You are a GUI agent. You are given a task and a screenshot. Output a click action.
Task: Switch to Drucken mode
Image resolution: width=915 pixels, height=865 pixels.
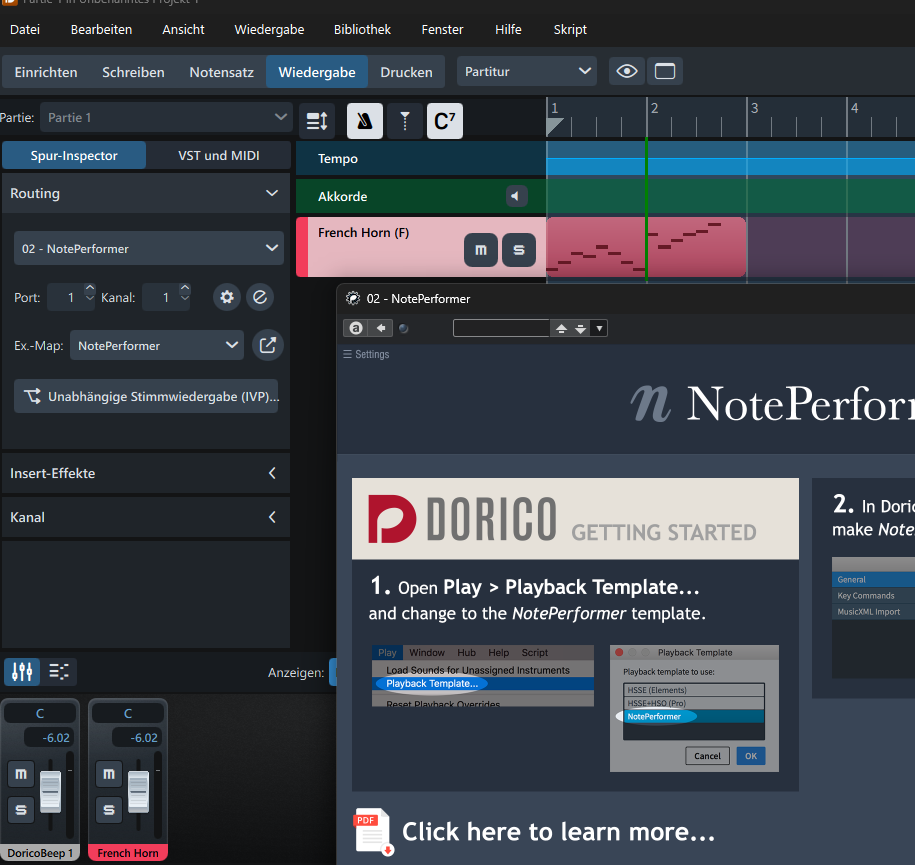[x=407, y=72]
